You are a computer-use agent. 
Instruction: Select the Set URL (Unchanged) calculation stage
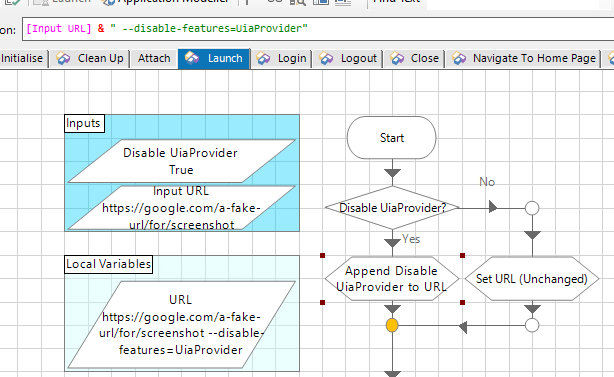532,279
